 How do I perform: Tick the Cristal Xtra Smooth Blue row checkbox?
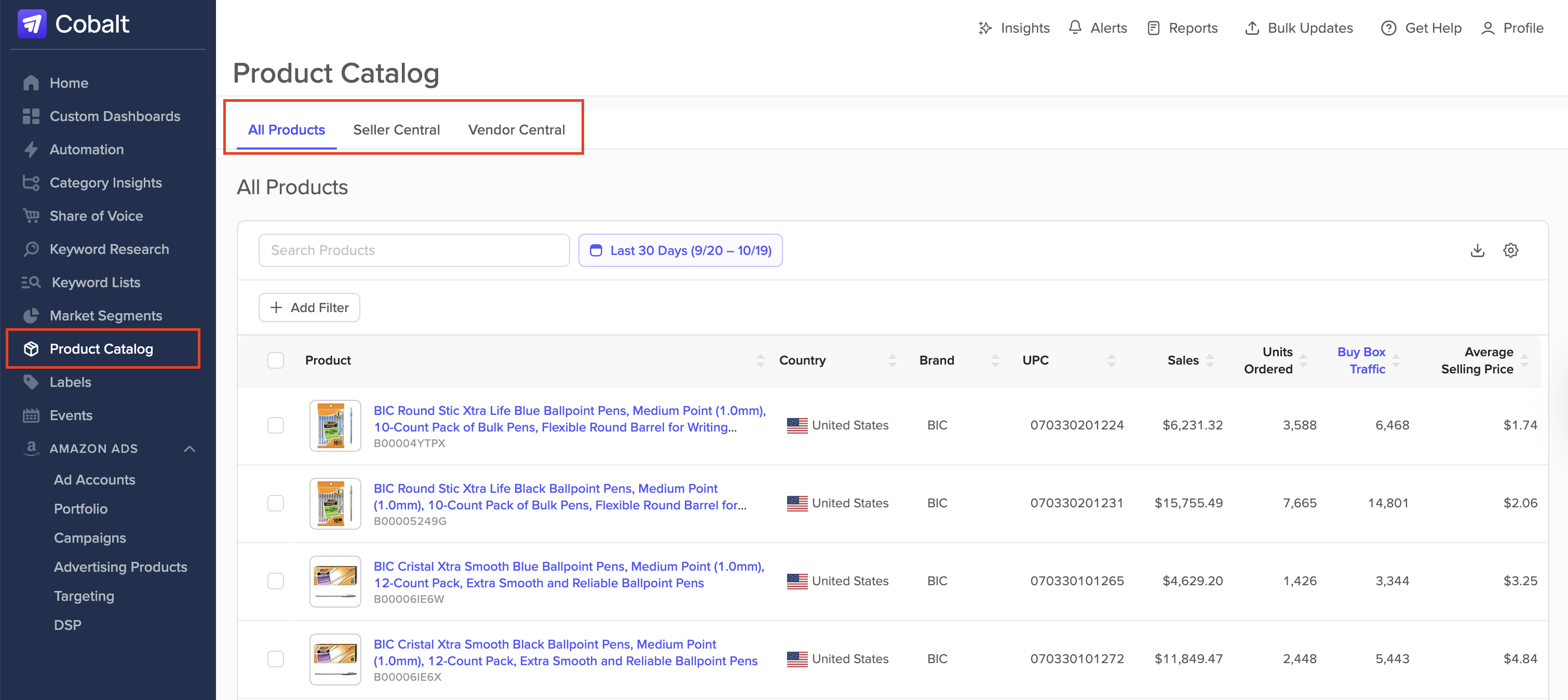click(276, 581)
